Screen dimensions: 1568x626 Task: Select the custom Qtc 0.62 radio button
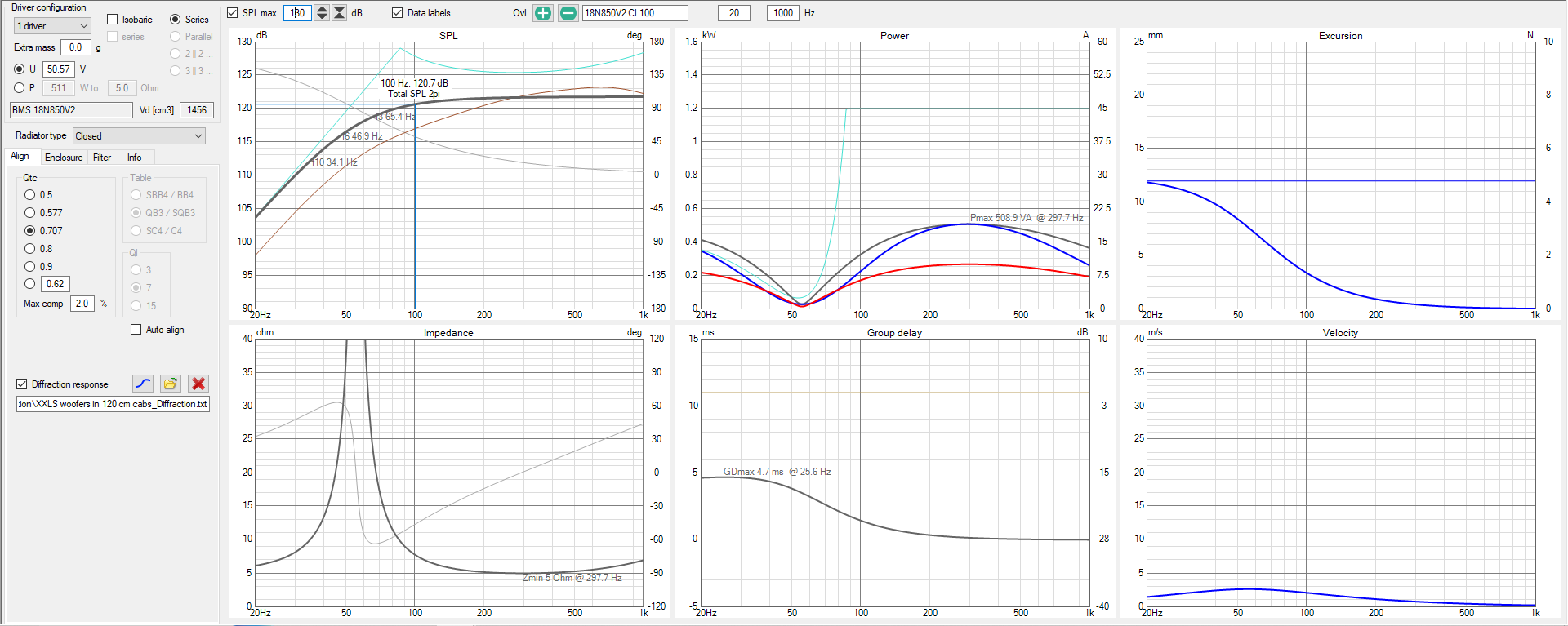tap(30, 284)
